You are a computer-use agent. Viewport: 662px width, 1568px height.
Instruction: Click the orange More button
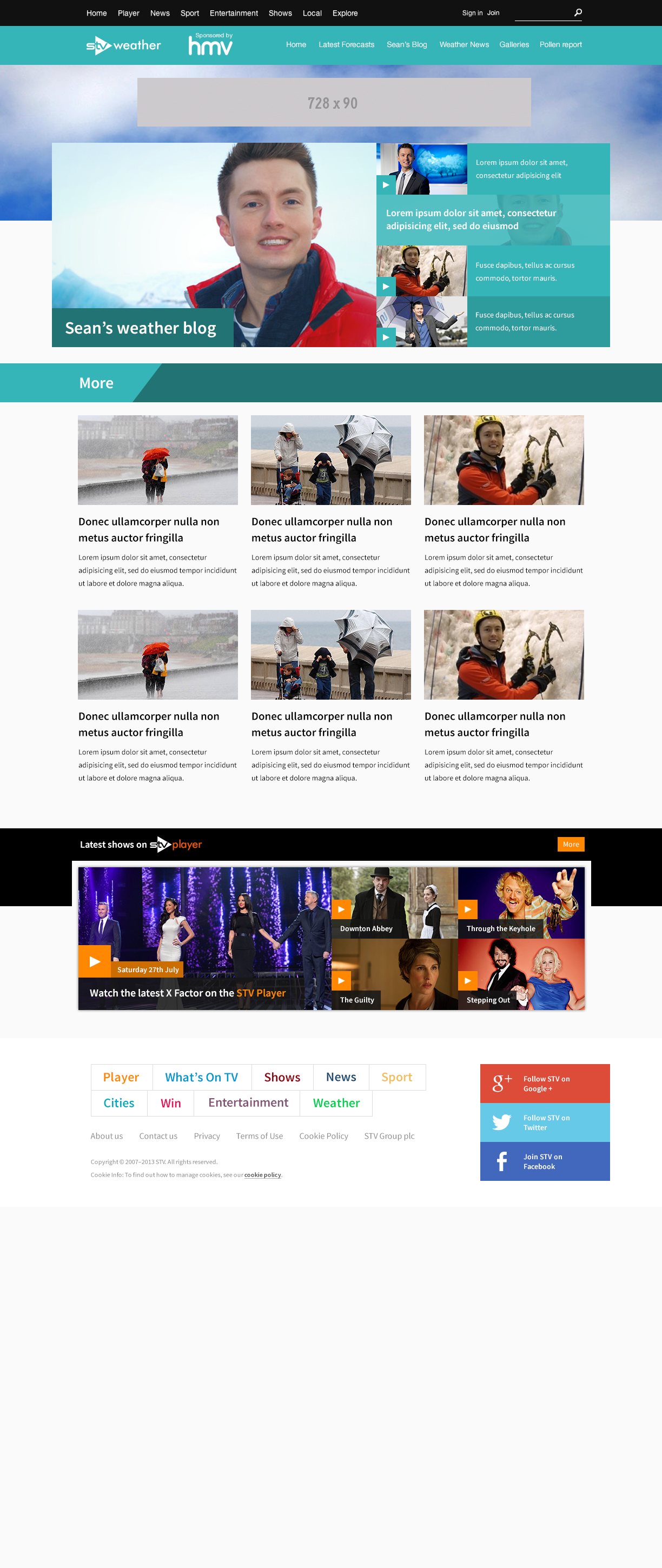point(571,844)
